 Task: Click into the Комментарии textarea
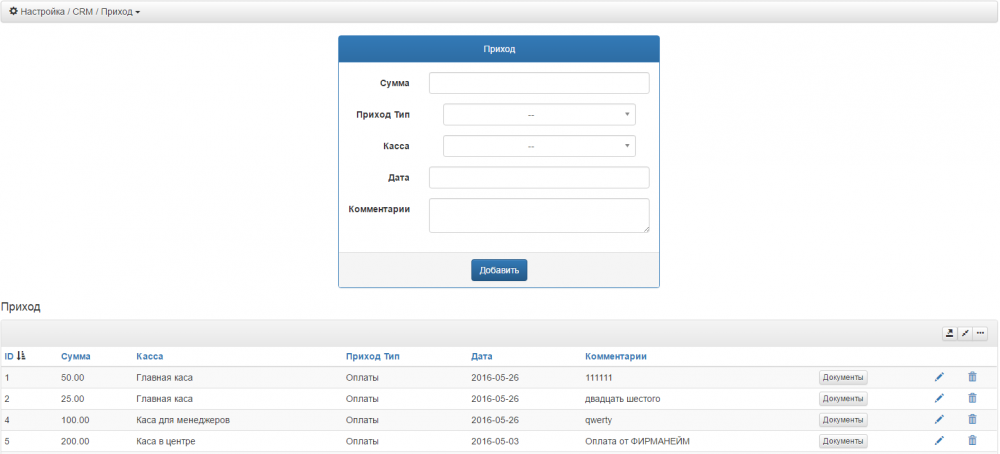[540, 216]
